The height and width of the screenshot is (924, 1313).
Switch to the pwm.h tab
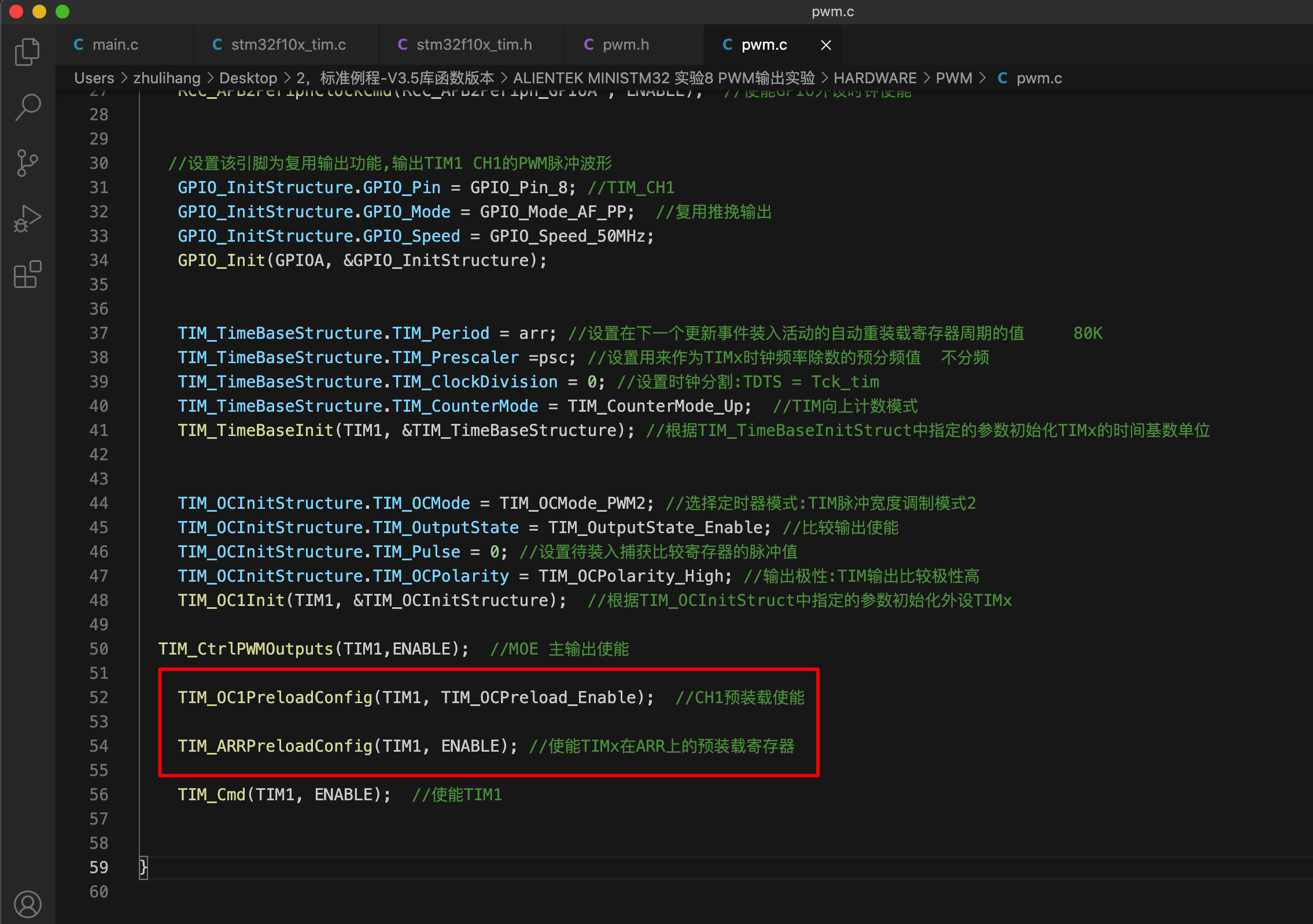point(625,45)
